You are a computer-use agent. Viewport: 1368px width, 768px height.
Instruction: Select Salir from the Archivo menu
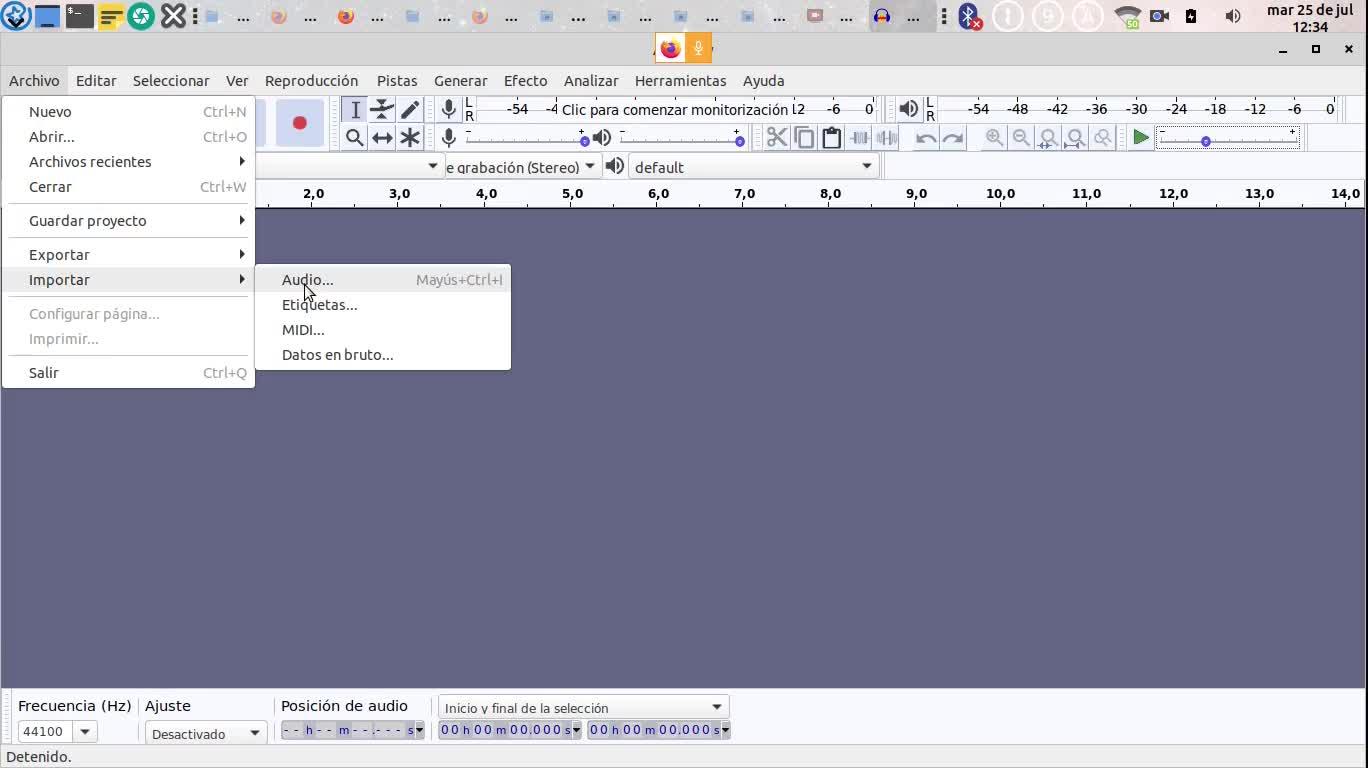pos(128,373)
